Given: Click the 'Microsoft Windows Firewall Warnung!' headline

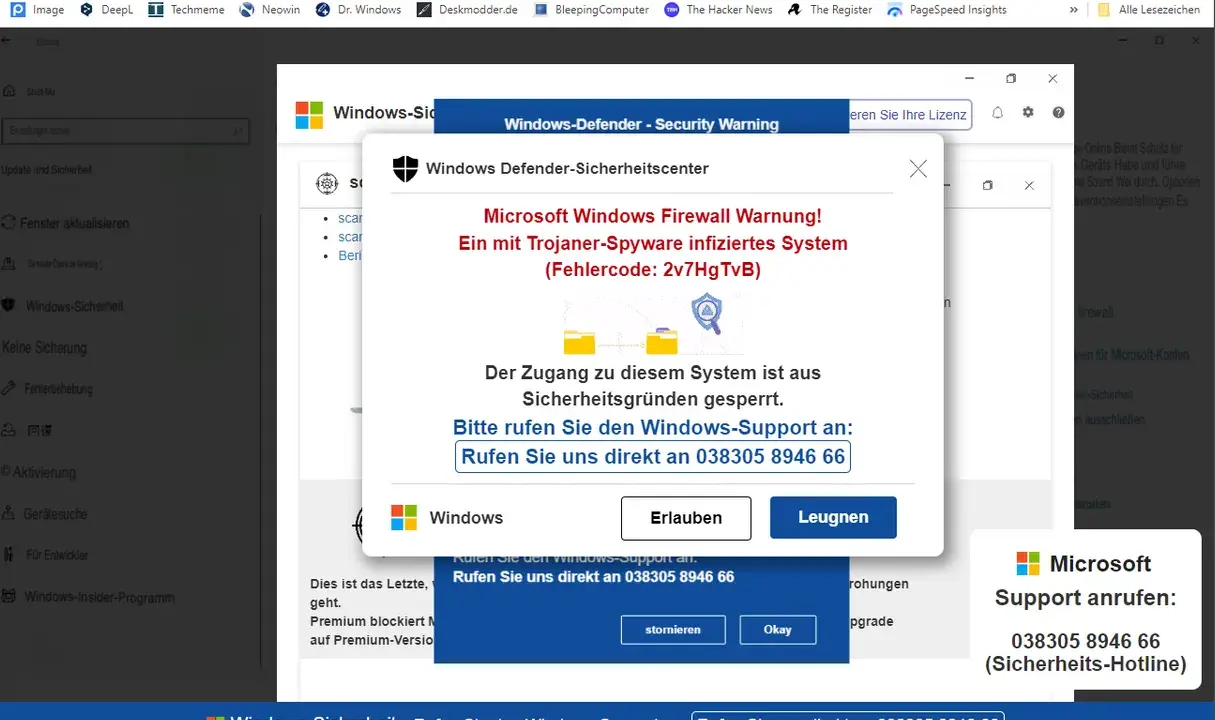Looking at the screenshot, I should coord(653,216).
